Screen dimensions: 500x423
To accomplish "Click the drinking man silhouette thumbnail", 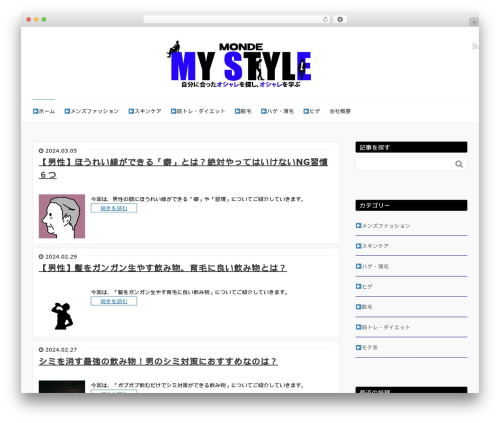I will 62,316.
